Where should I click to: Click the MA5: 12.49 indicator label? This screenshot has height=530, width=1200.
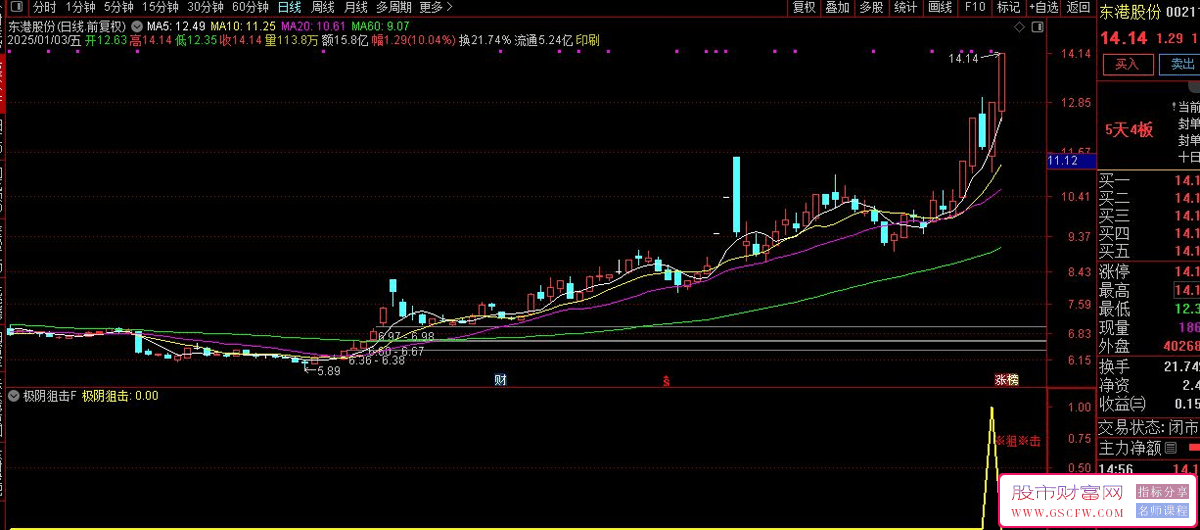[176, 26]
